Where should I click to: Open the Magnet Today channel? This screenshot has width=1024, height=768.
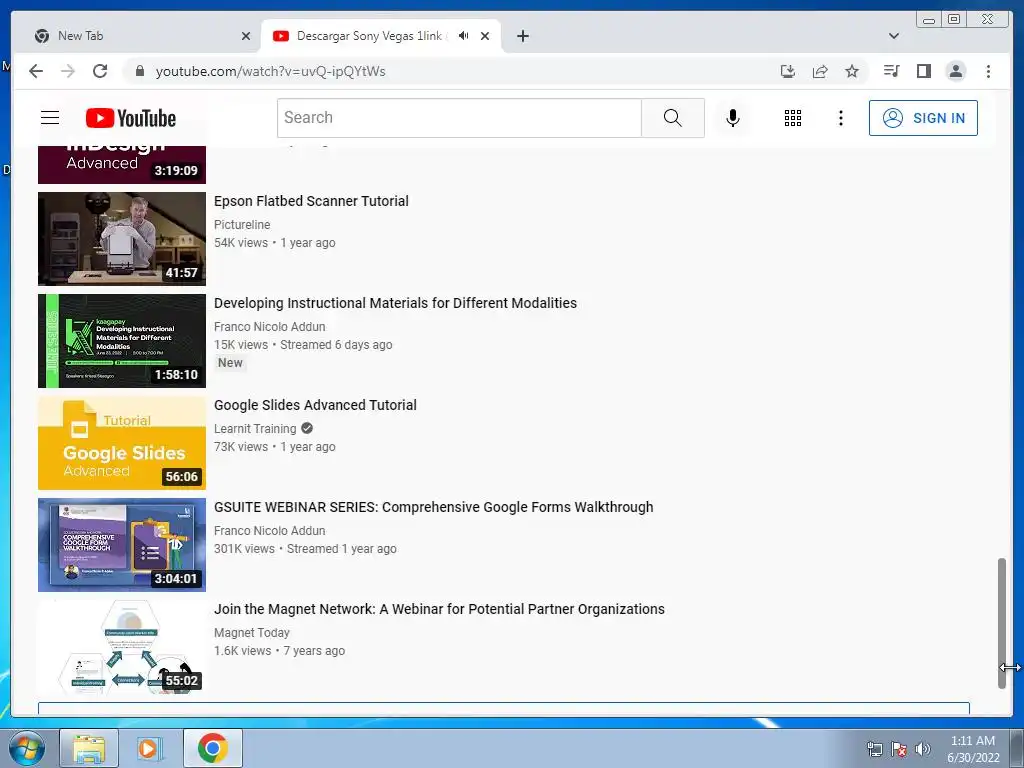click(x=251, y=633)
